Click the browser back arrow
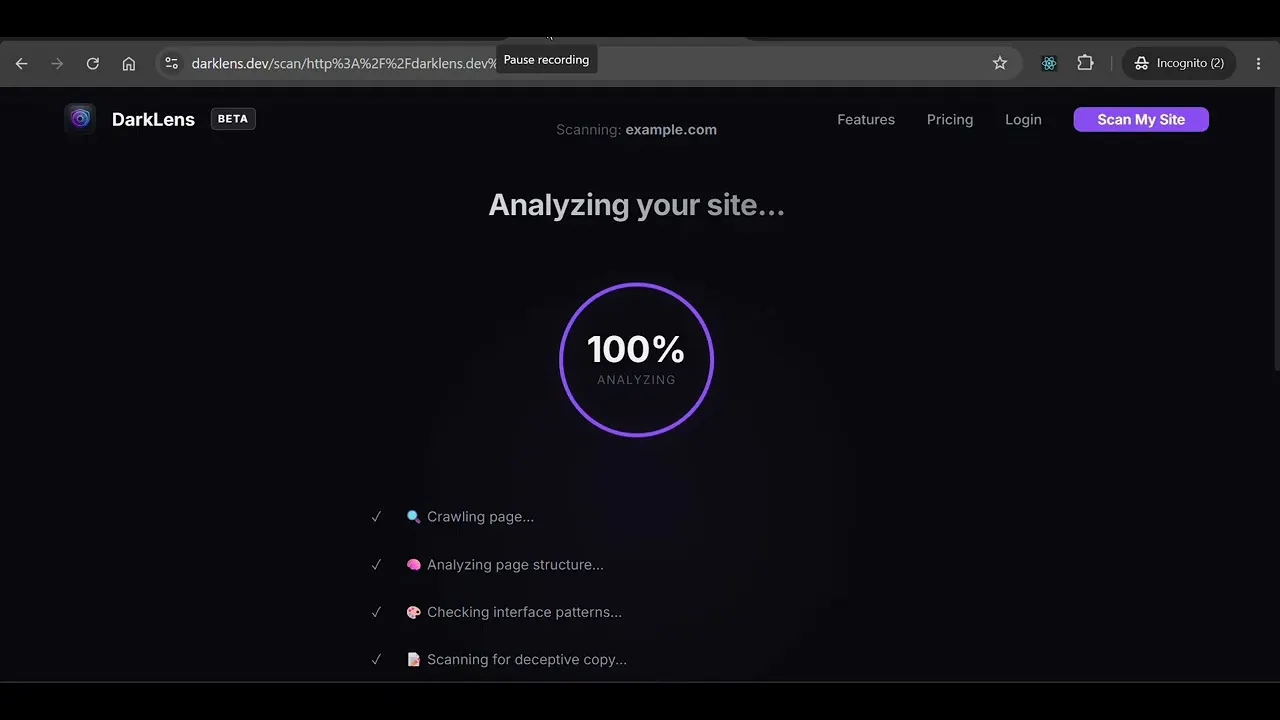Viewport: 1280px width, 720px height. (x=21, y=63)
